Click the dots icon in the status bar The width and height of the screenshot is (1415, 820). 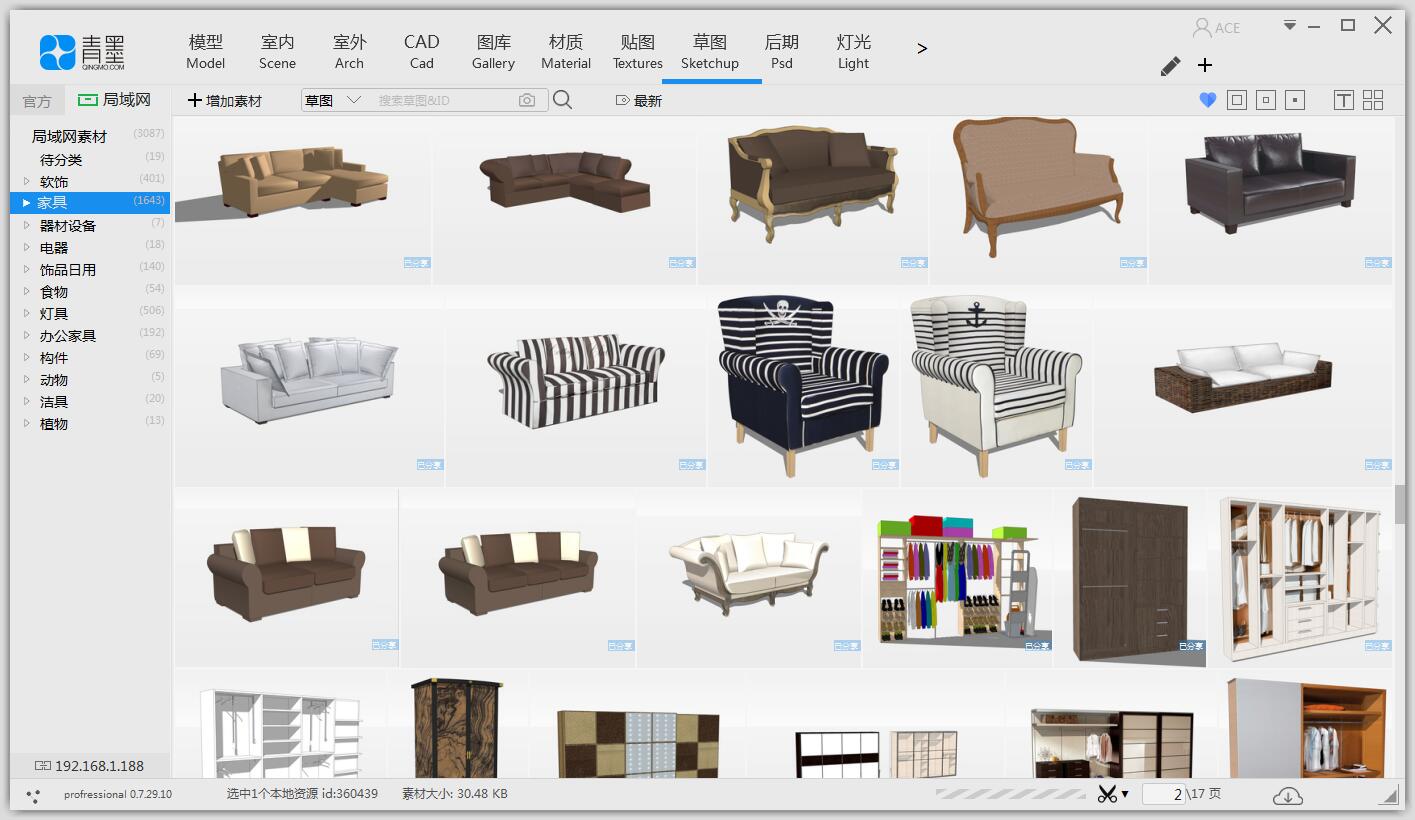33,796
